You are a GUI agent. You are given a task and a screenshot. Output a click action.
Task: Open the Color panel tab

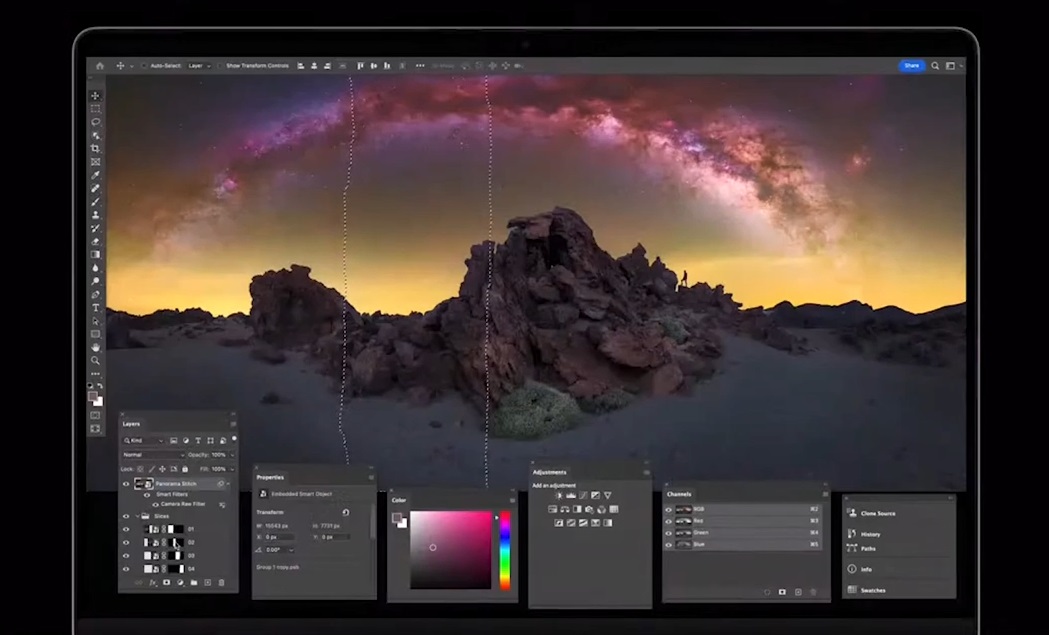399,500
